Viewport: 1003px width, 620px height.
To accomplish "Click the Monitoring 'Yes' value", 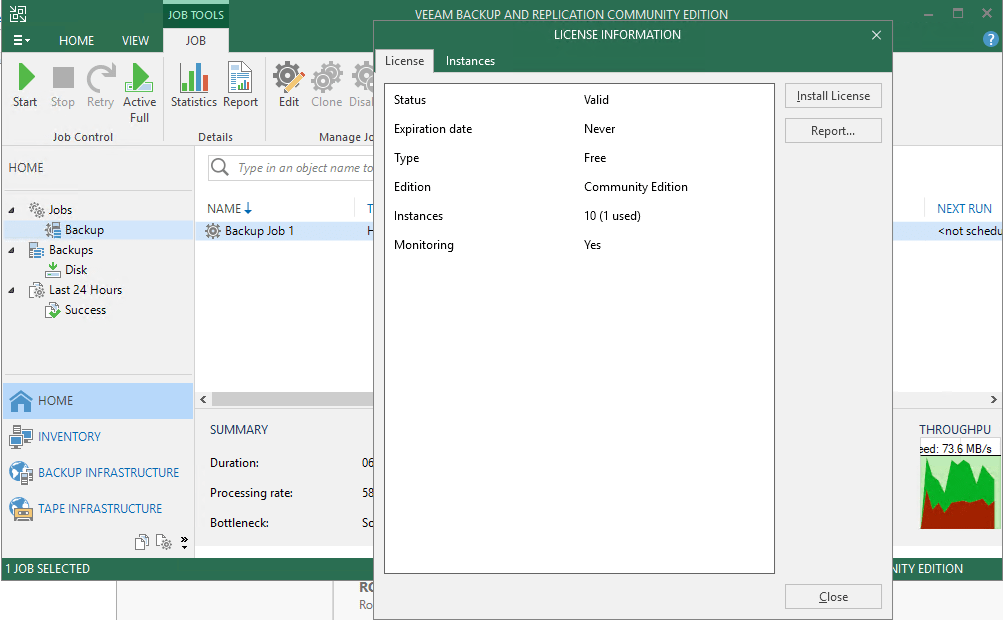I will 592,244.
